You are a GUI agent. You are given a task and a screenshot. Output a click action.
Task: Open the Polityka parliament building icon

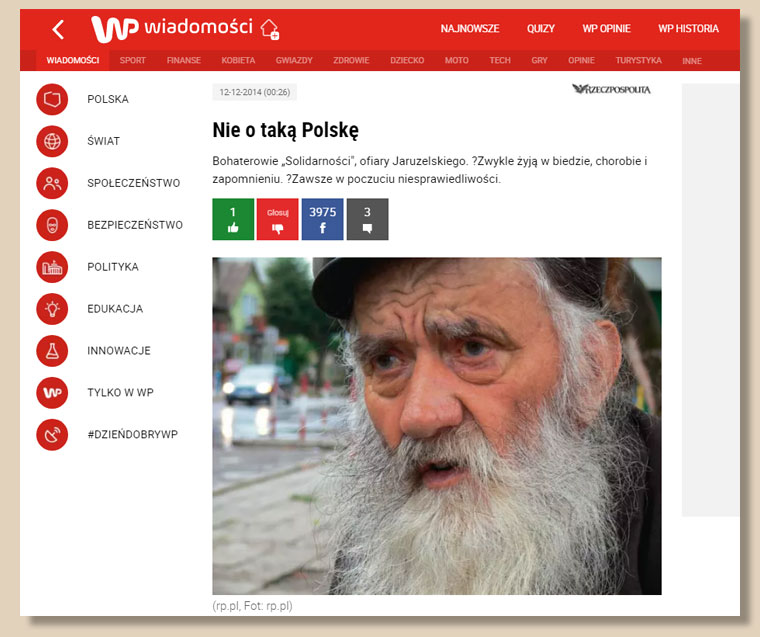(52, 267)
